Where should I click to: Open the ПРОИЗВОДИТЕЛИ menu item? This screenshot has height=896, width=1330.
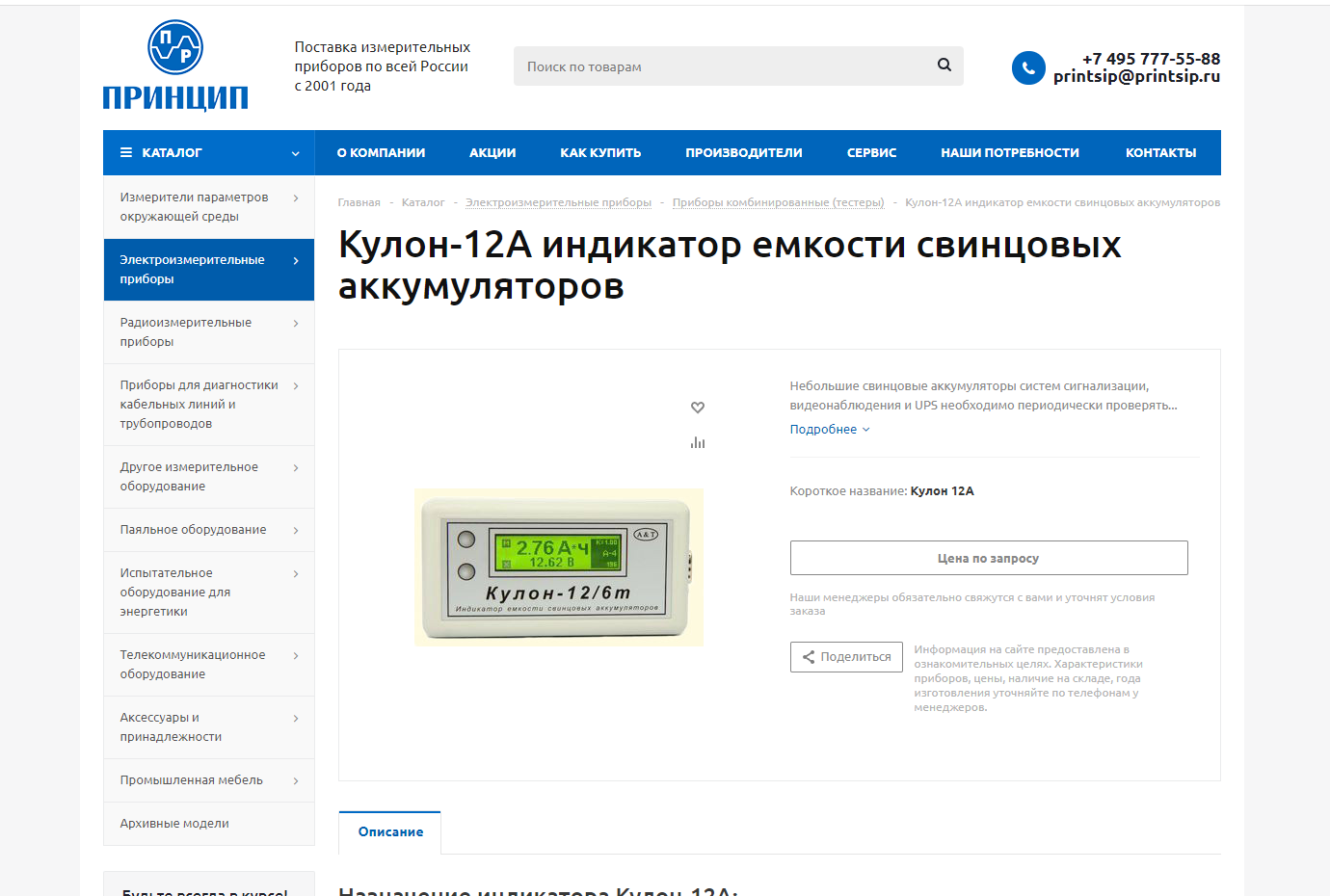[x=744, y=152]
